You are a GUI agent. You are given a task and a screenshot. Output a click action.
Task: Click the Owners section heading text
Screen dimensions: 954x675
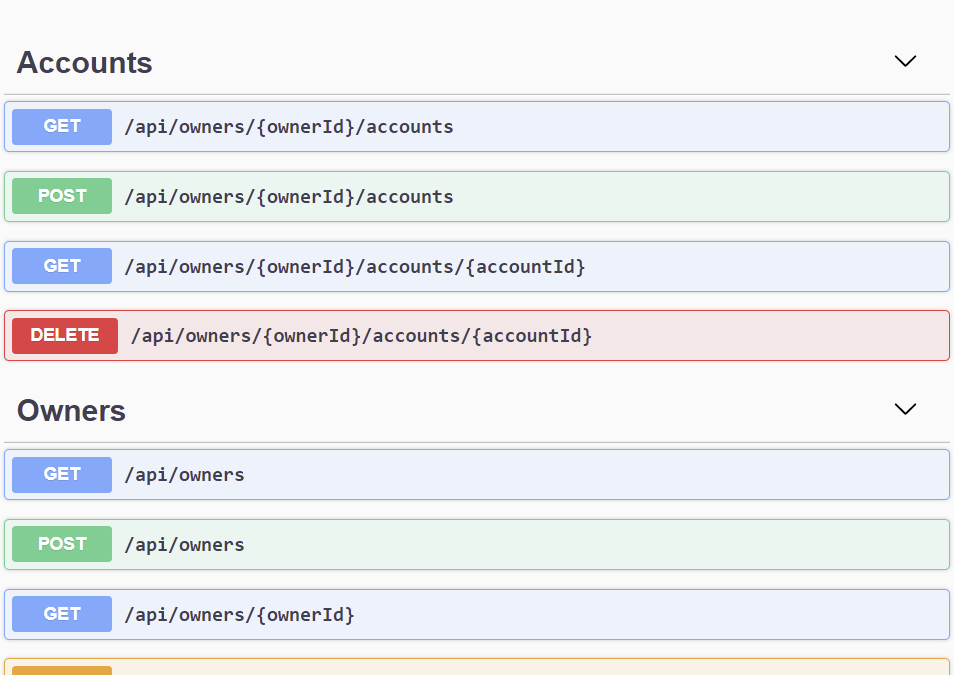[x=72, y=411]
